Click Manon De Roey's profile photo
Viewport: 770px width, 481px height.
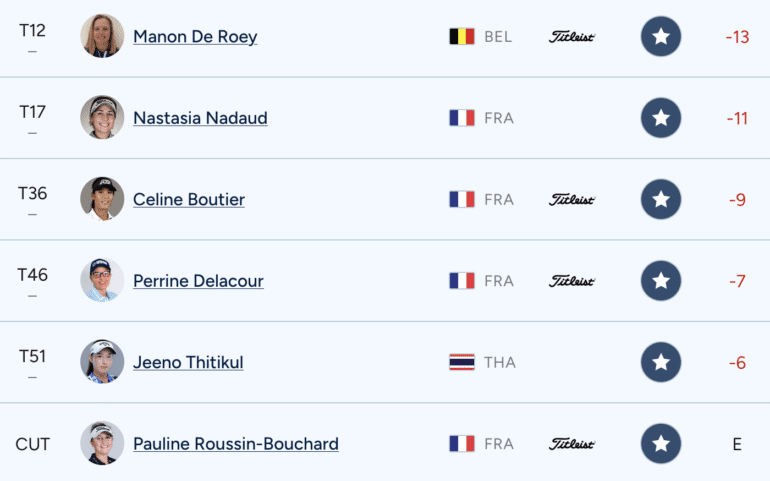pos(102,36)
